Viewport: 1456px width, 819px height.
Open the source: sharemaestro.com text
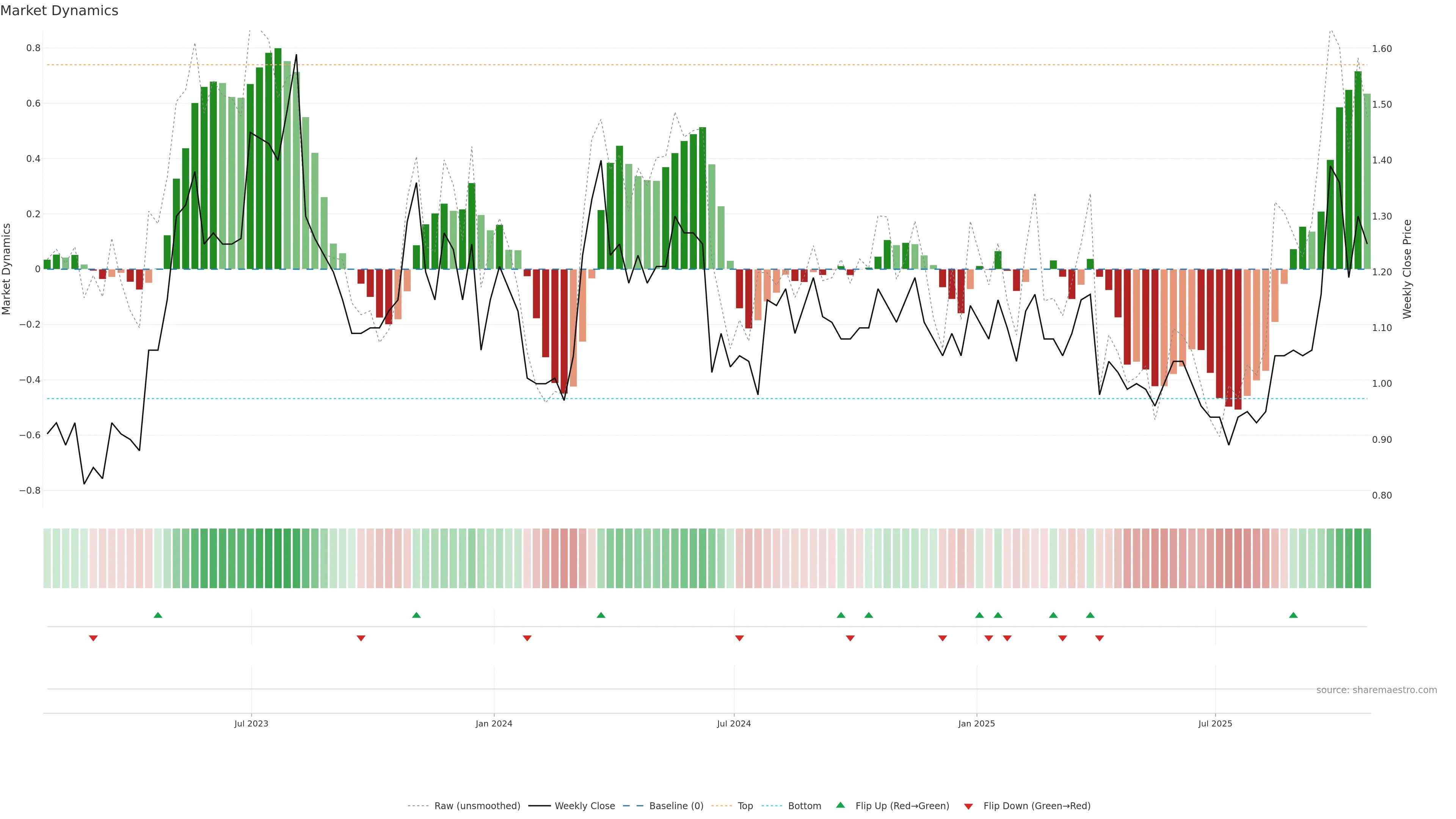click(1376, 690)
